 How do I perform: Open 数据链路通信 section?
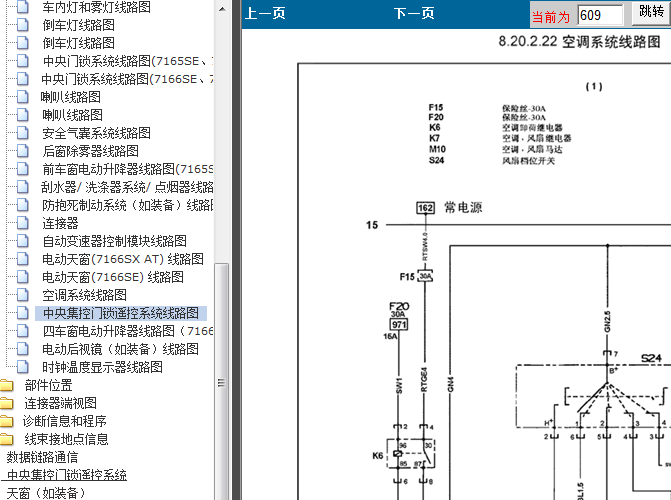point(42,457)
